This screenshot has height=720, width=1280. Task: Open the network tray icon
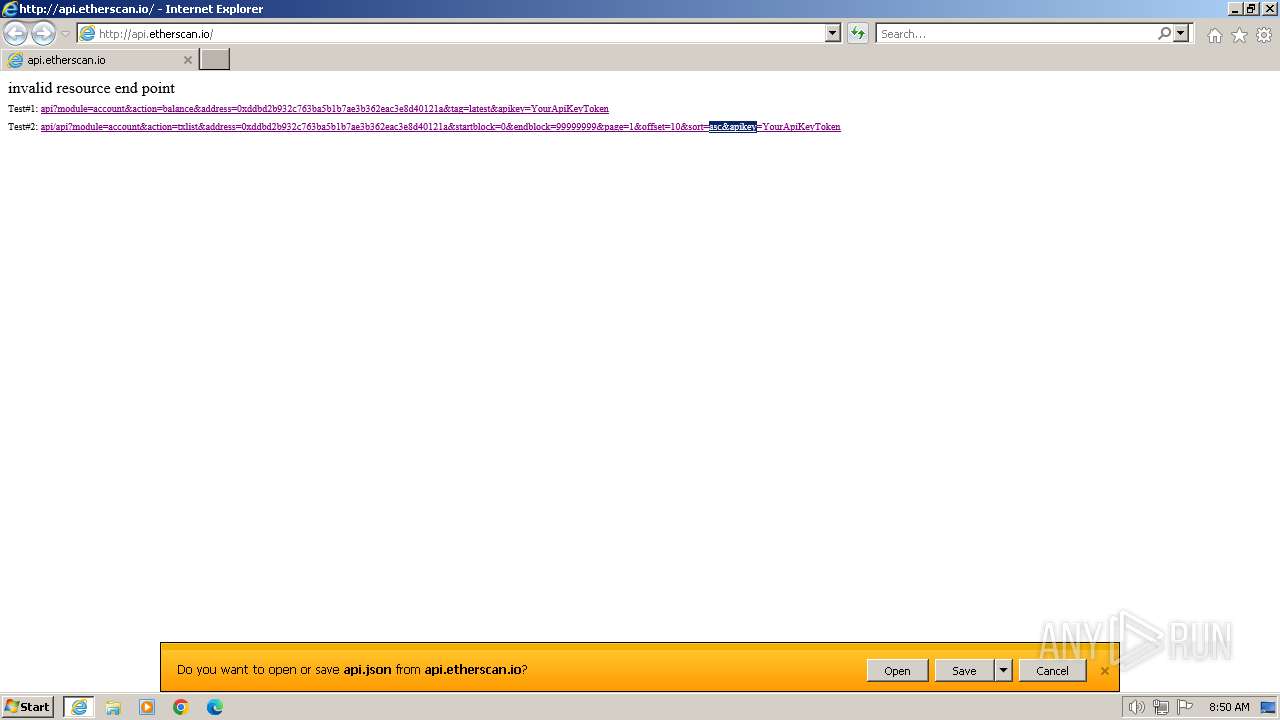pyautogui.click(x=1161, y=707)
